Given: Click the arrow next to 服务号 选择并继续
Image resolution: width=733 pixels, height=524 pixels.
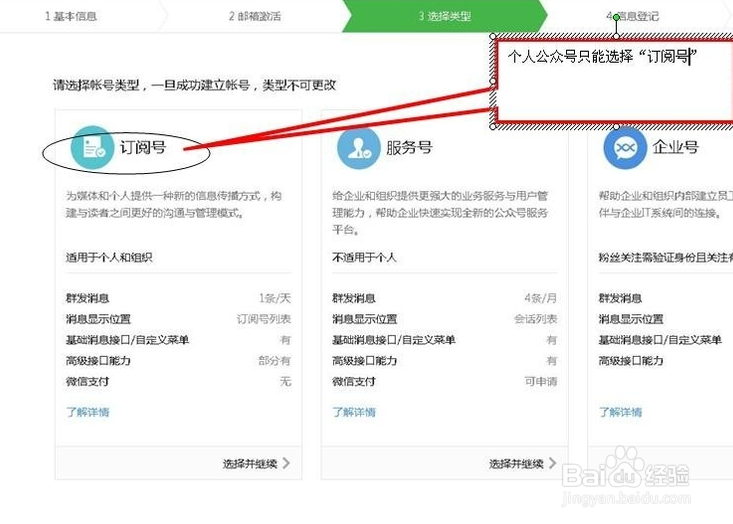Looking at the screenshot, I should point(553,463).
